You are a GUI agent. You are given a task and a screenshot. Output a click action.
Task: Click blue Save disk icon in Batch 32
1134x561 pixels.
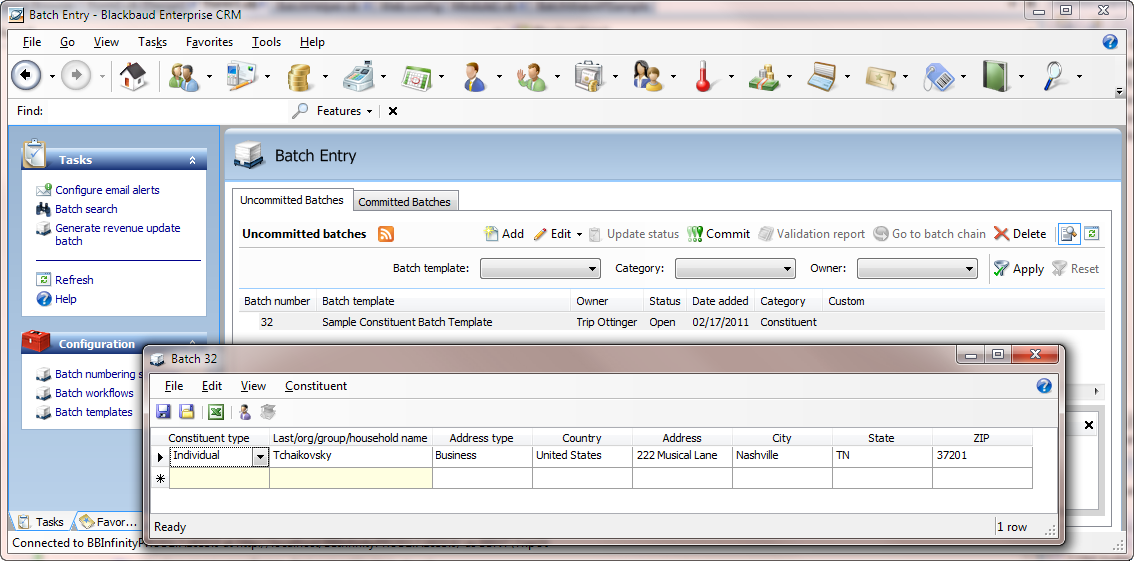pos(163,411)
